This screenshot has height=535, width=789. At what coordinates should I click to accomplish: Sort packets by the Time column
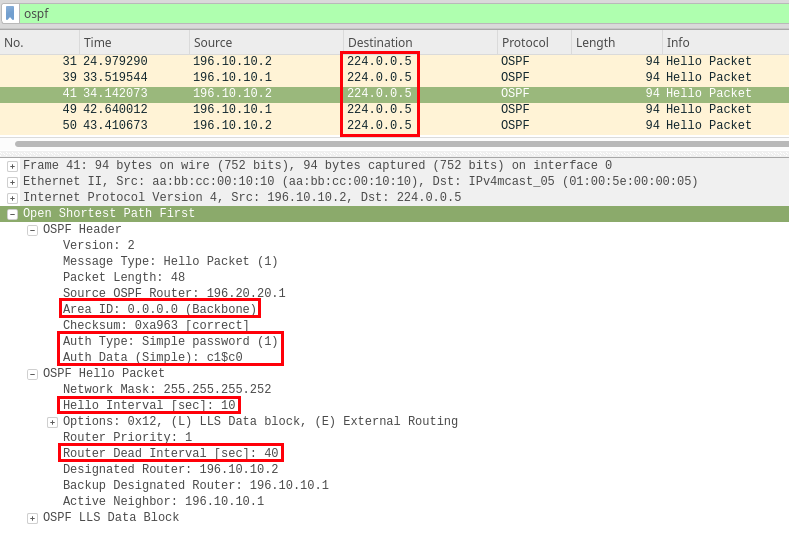(134, 43)
